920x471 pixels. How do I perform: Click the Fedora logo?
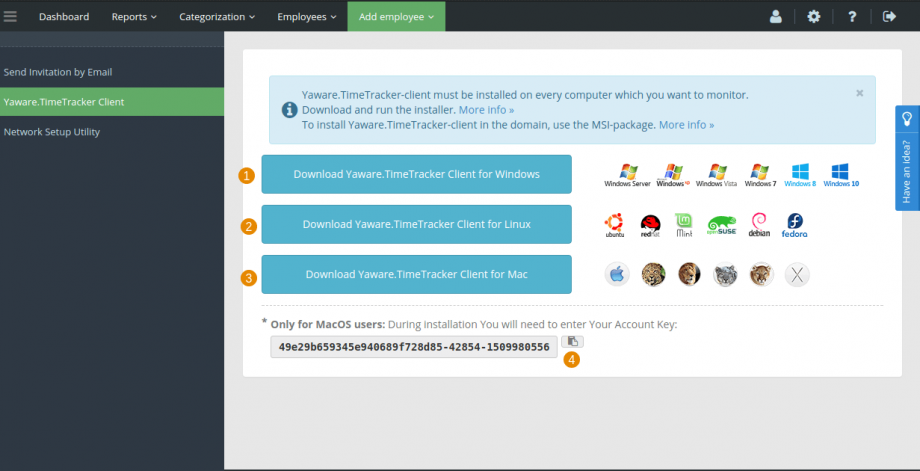point(794,225)
